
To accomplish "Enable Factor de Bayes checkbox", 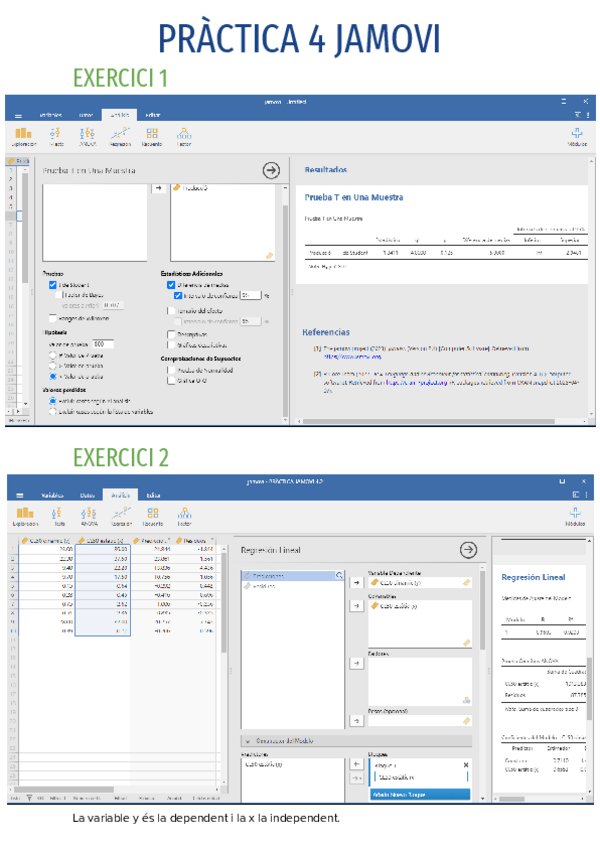I will pos(59,295).
